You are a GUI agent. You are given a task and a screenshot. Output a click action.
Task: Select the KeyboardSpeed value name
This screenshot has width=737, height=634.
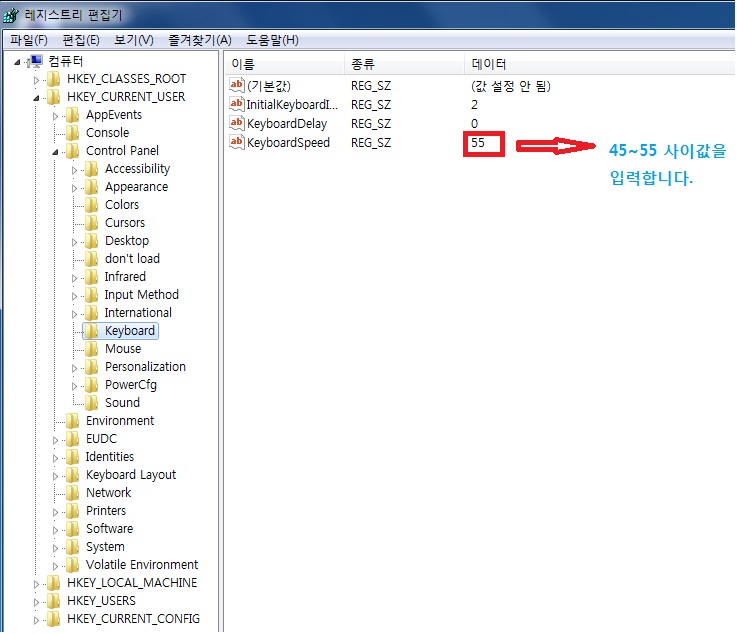[x=288, y=142]
